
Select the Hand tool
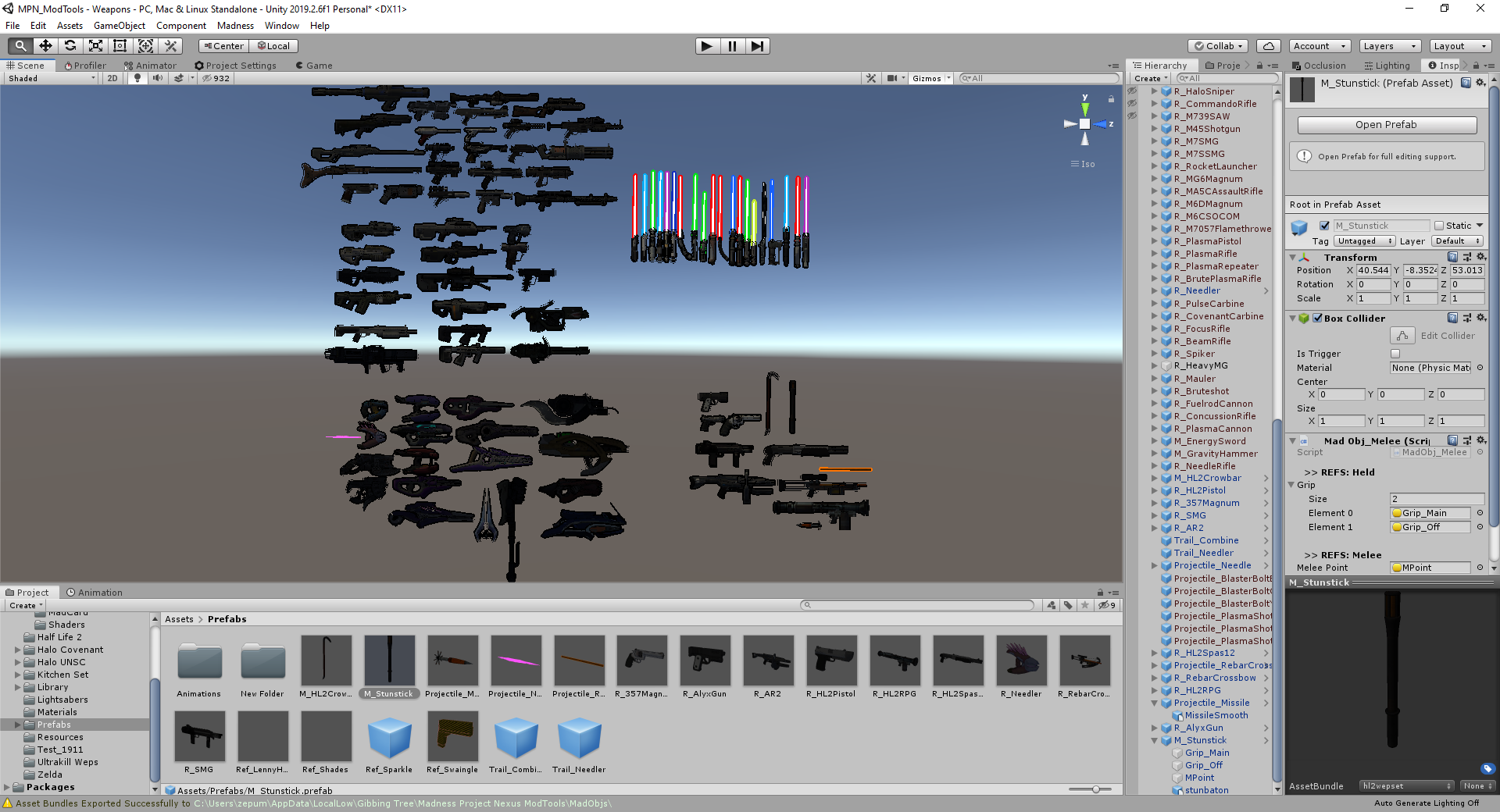20,46
